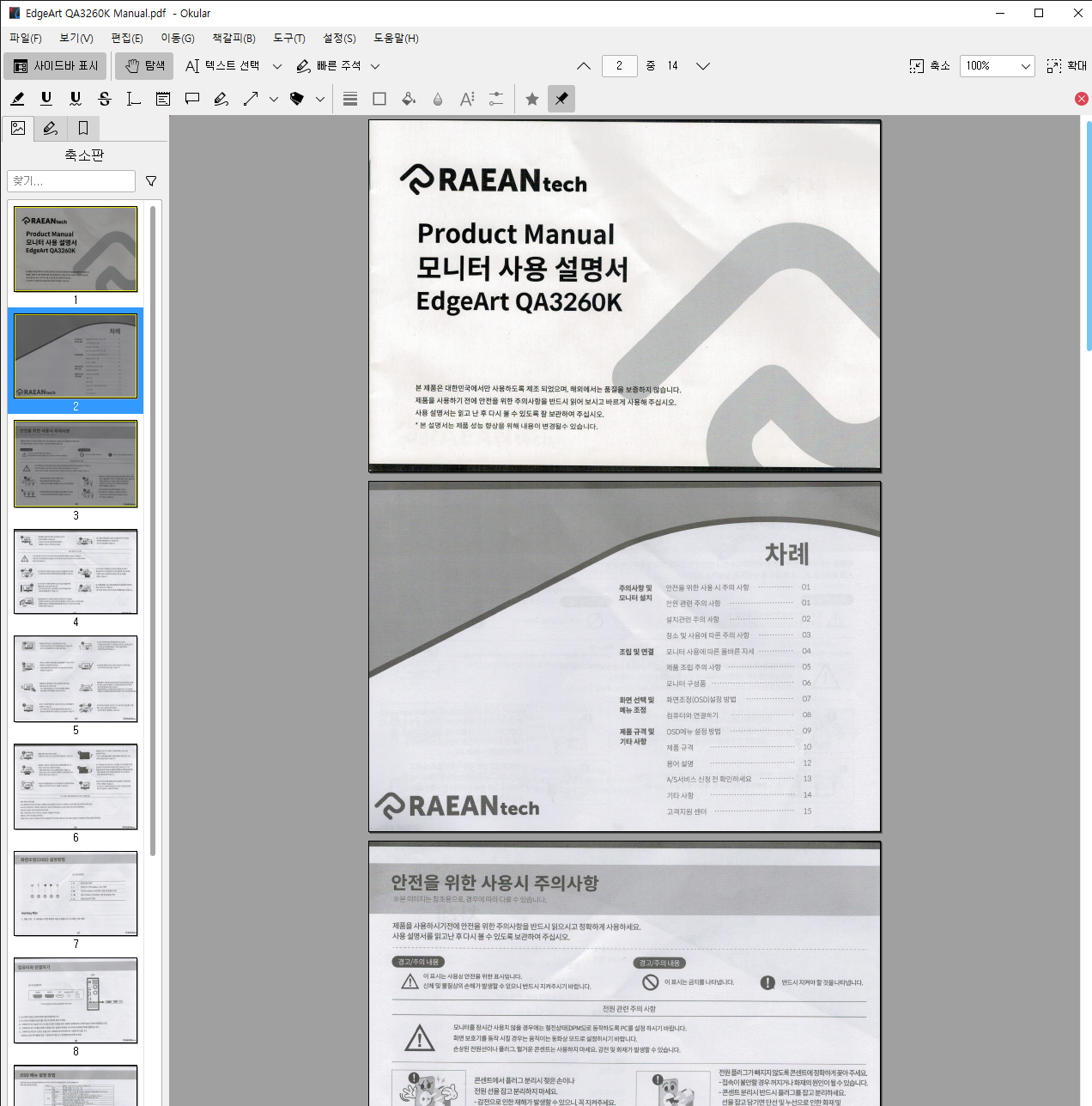The width and height of the screenshot is (1092, 1106).
Task: Click the document view vertical scrollbar
Action: pyautogui.click(x=1089, y=236)
